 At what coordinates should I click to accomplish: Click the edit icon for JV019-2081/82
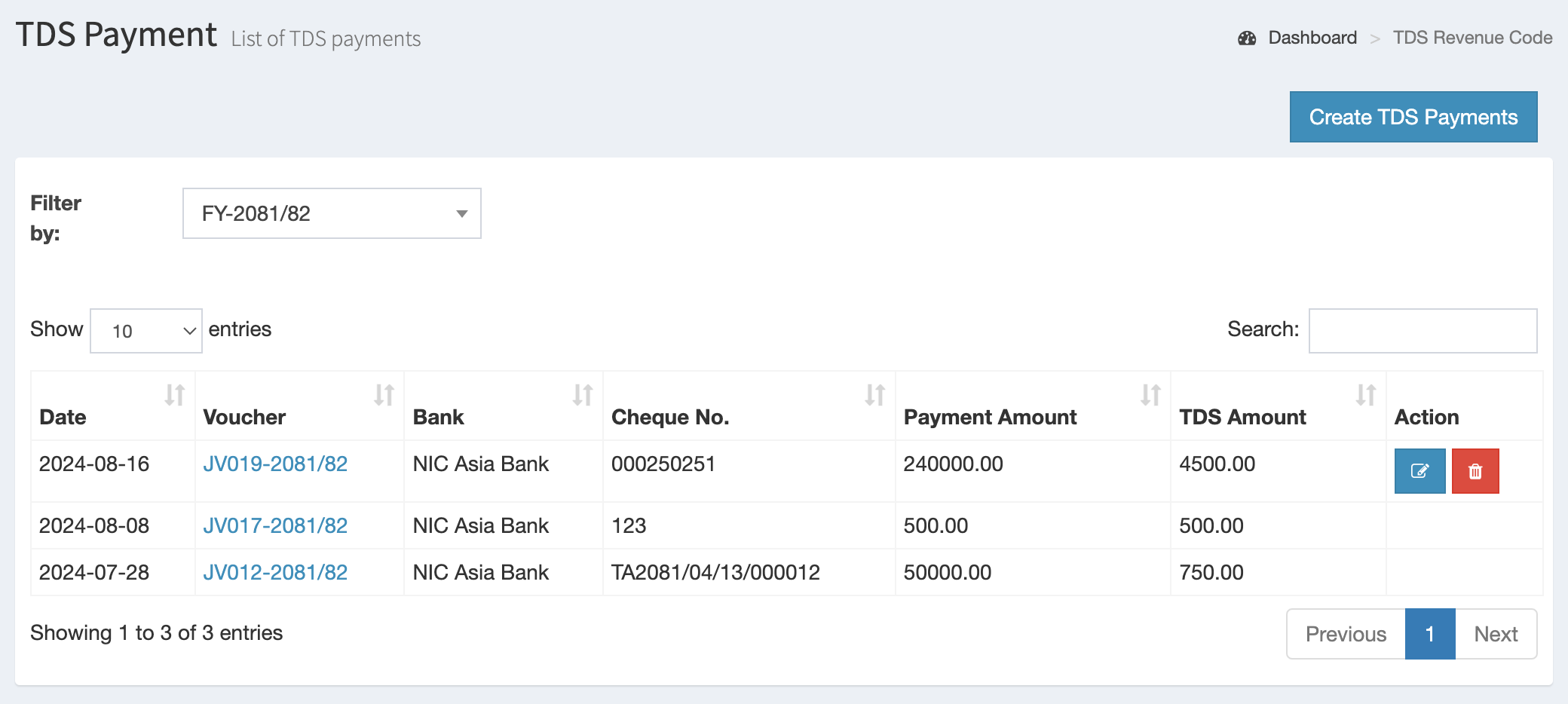[1419, 471]
